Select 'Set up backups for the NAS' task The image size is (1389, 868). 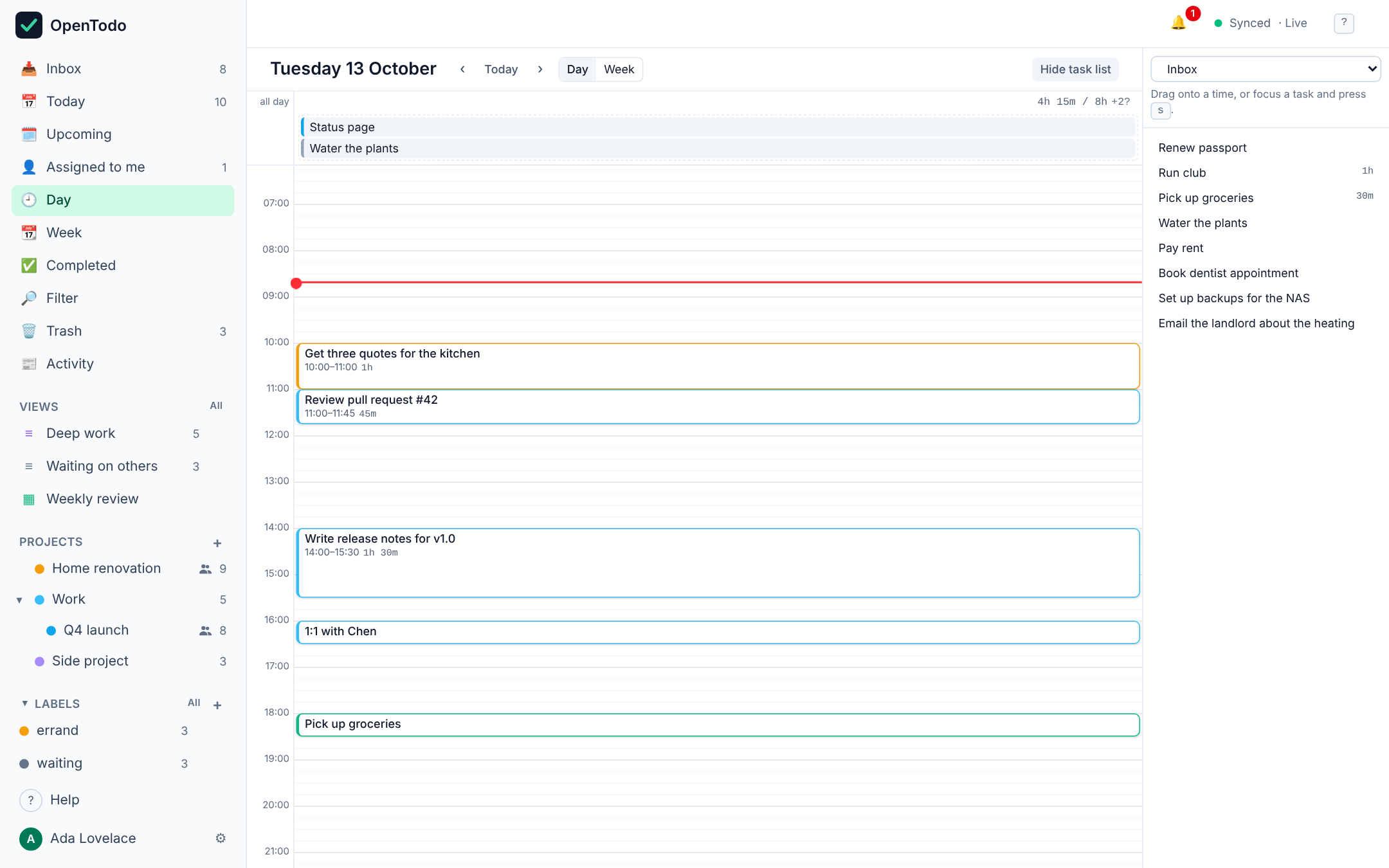(x=1266, y=298)
